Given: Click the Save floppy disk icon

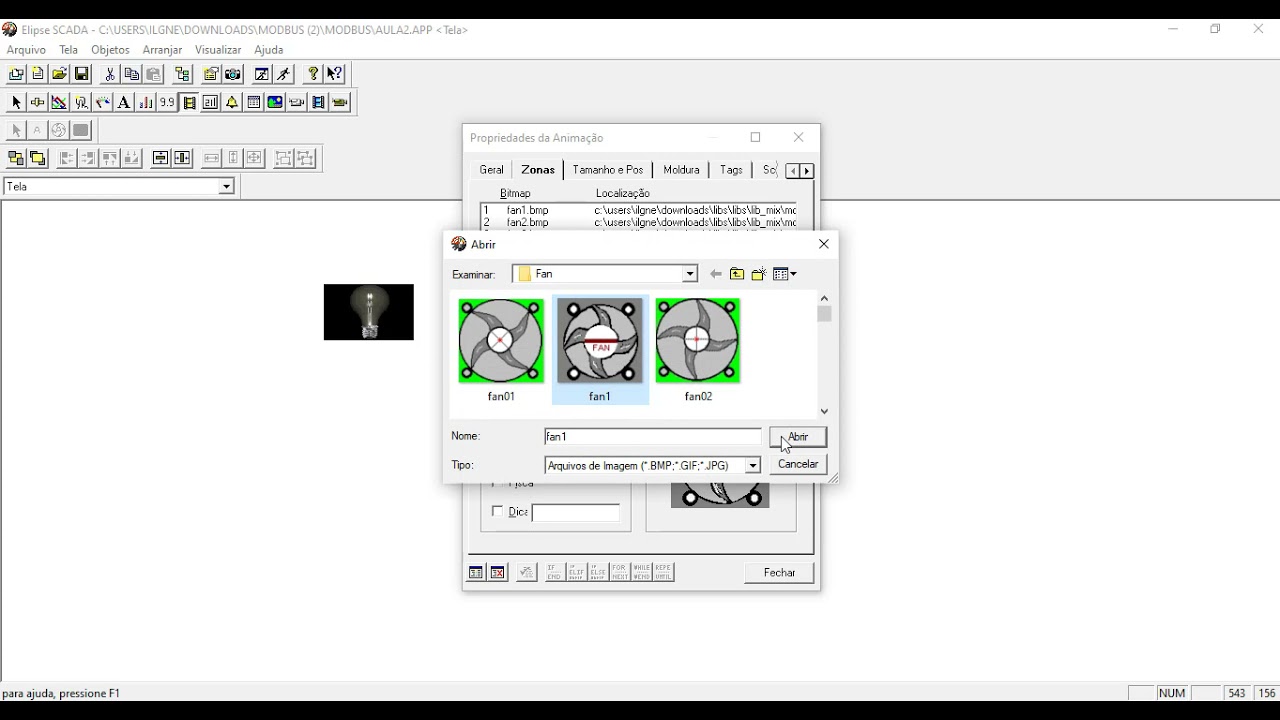Looking at the screenshot, I should pos(82,74).
